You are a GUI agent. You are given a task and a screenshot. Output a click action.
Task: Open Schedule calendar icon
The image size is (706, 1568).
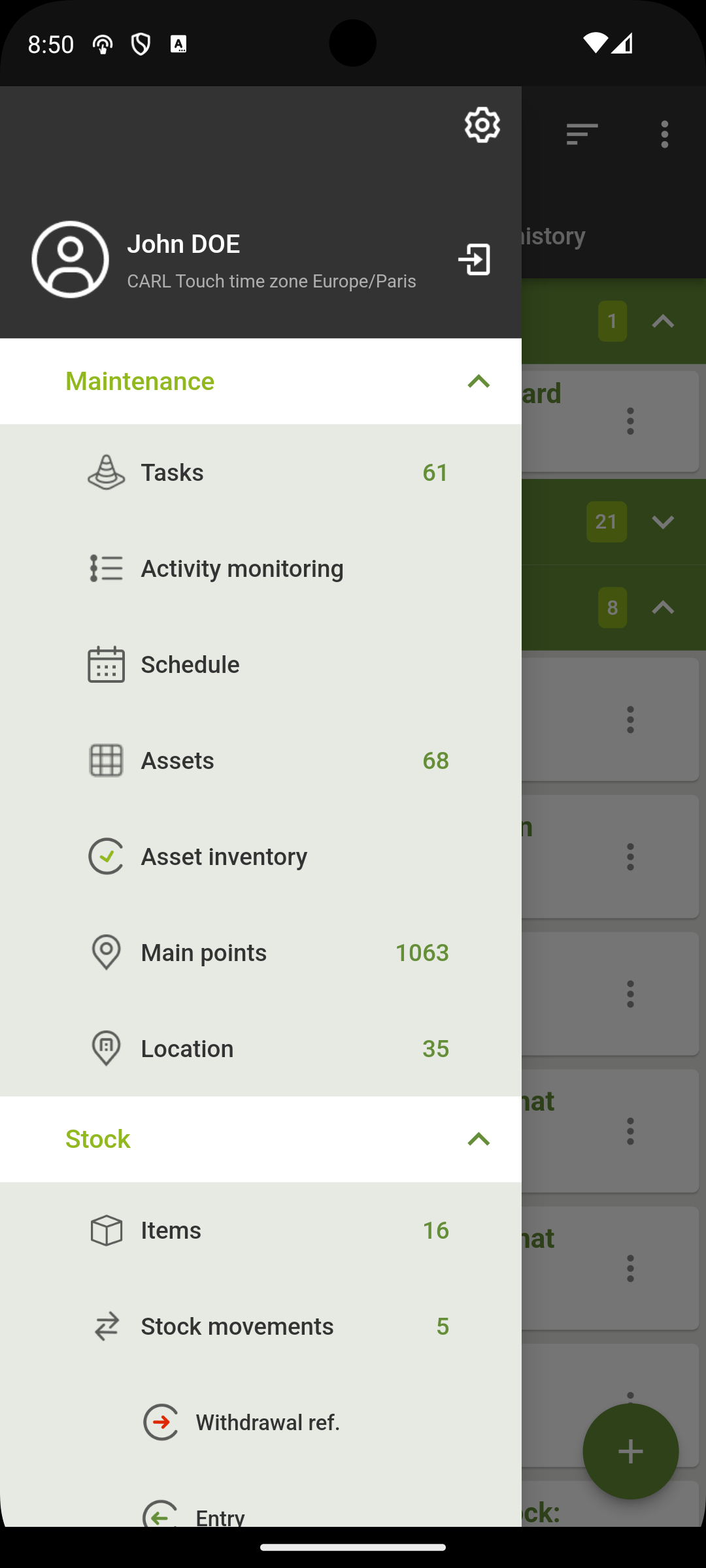coord(106,664)
